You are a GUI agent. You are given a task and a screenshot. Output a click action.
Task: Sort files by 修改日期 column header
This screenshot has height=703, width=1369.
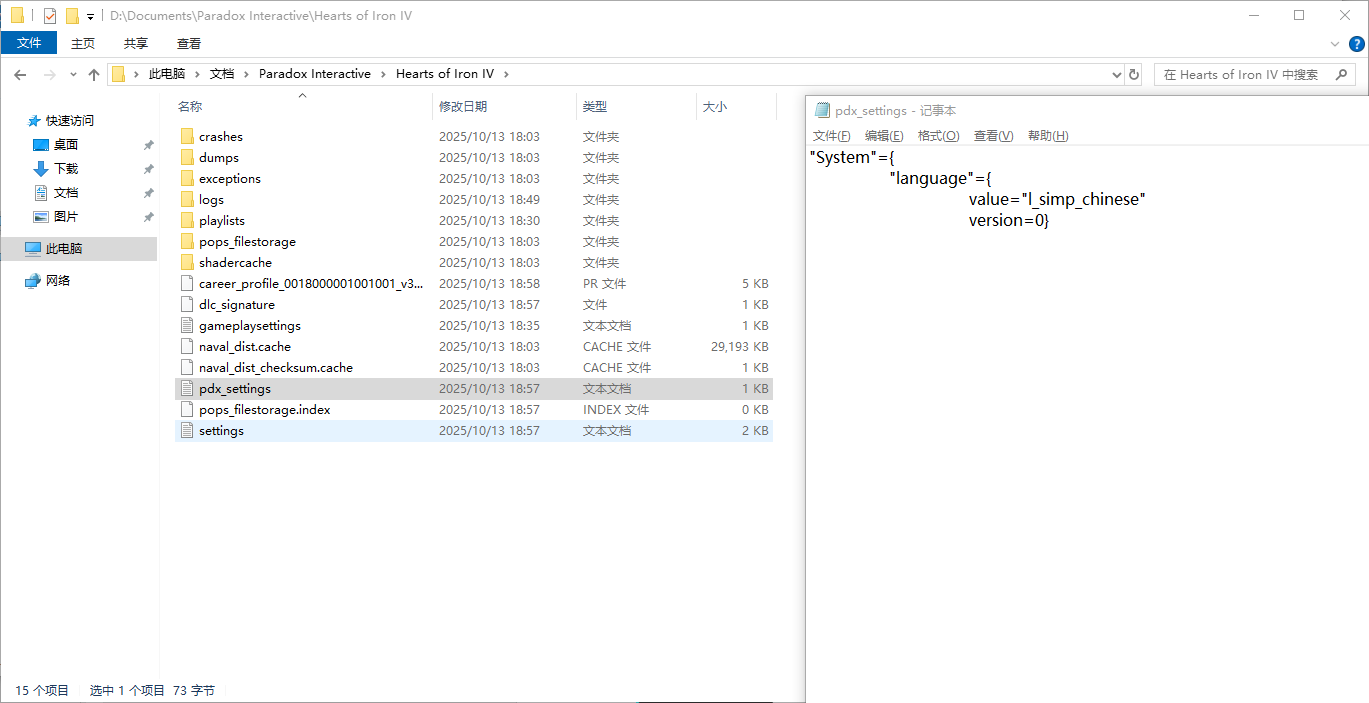[x=463, y=106]
